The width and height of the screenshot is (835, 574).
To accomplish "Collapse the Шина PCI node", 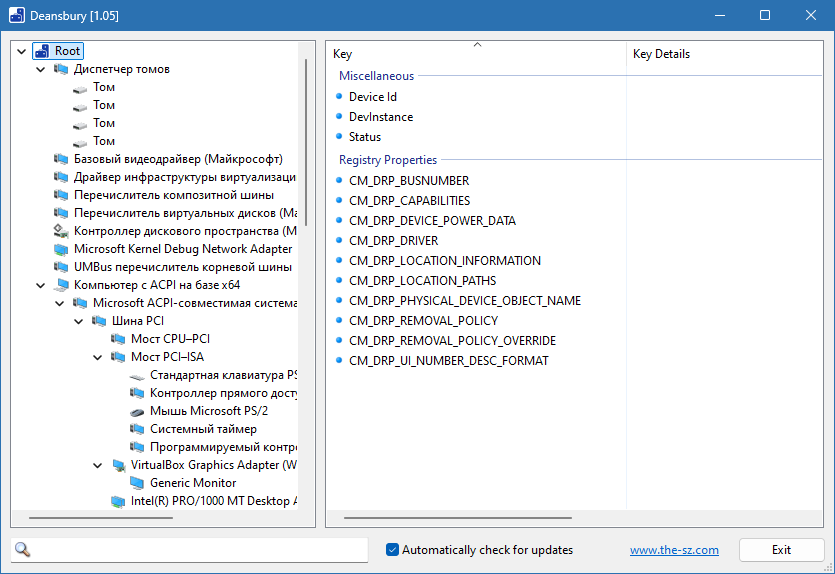I will pos(79,322).
